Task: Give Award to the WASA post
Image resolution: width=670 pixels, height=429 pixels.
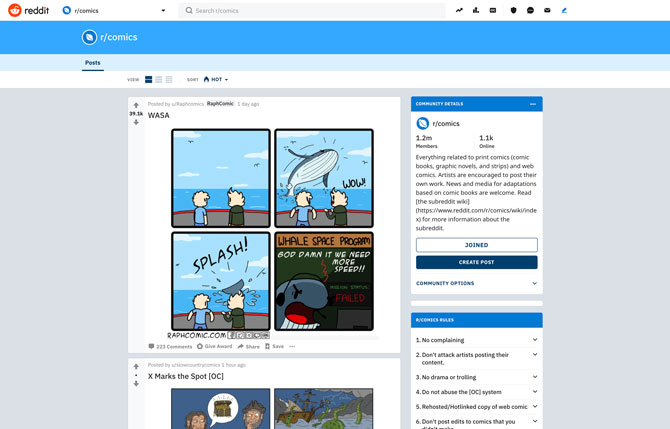Action: pos(215,347)
